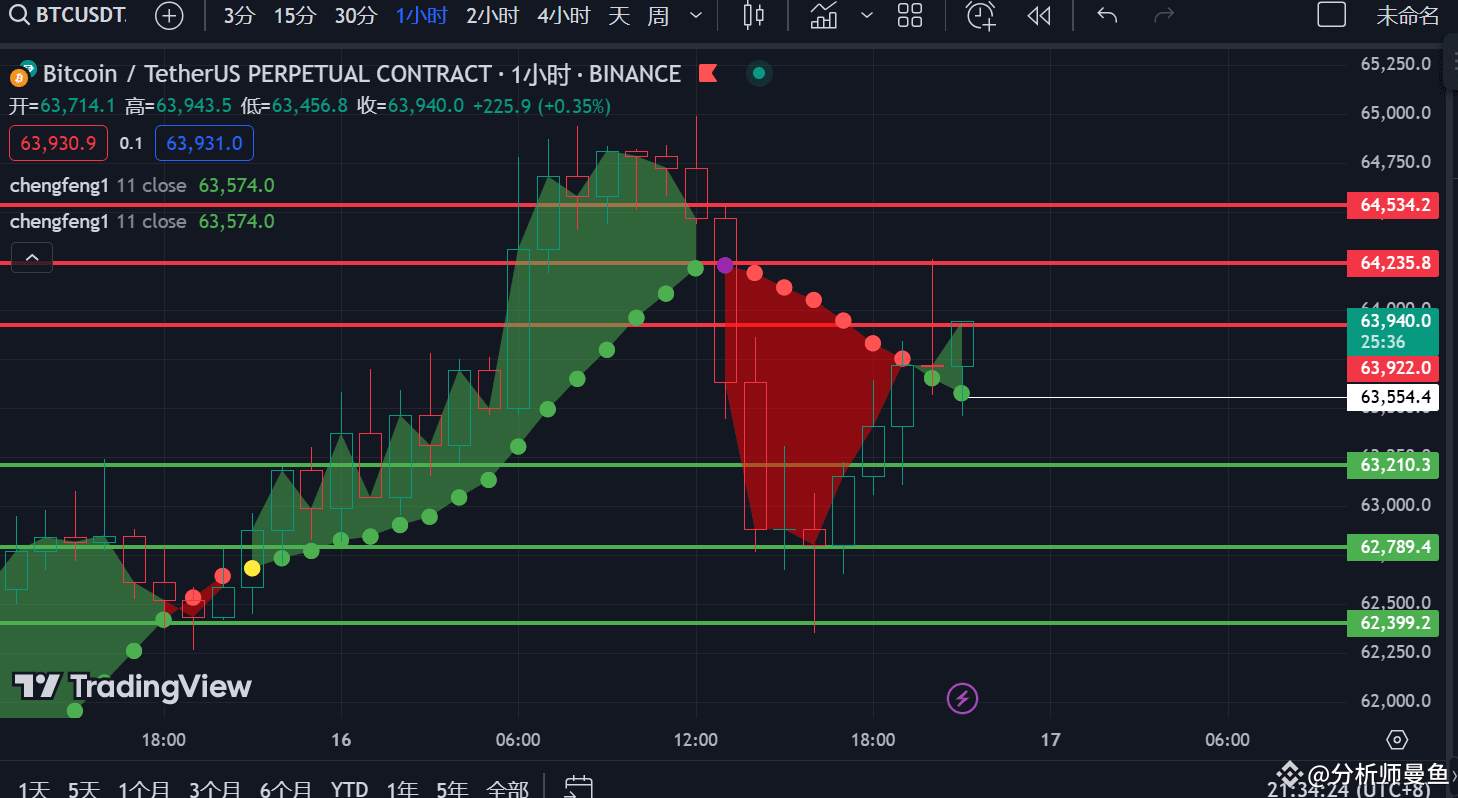
Task: Open bar replay with rewind icon
Action: click(x=1038, y=15)
